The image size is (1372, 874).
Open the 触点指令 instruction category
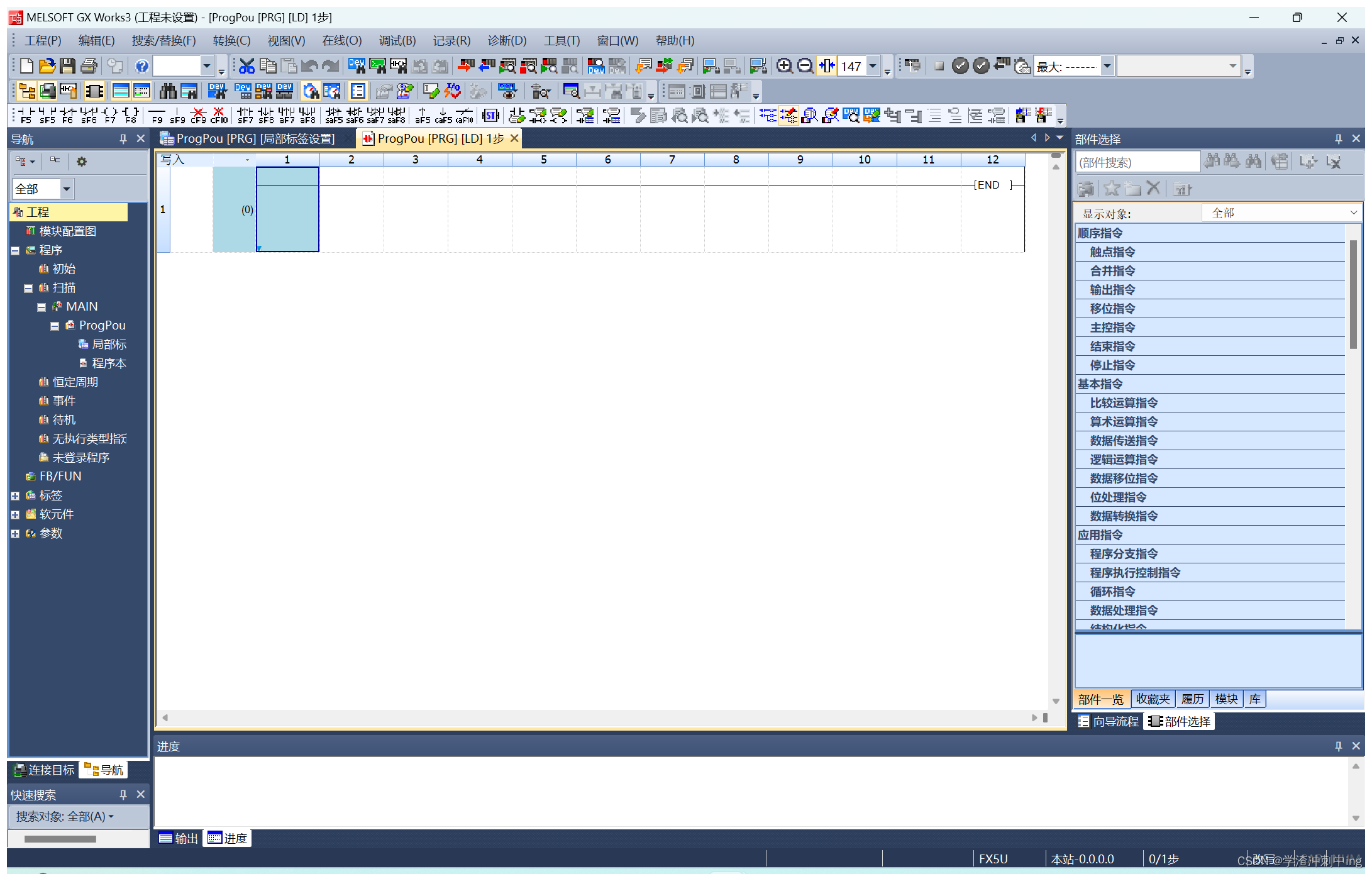click(x=1112, y=252)
